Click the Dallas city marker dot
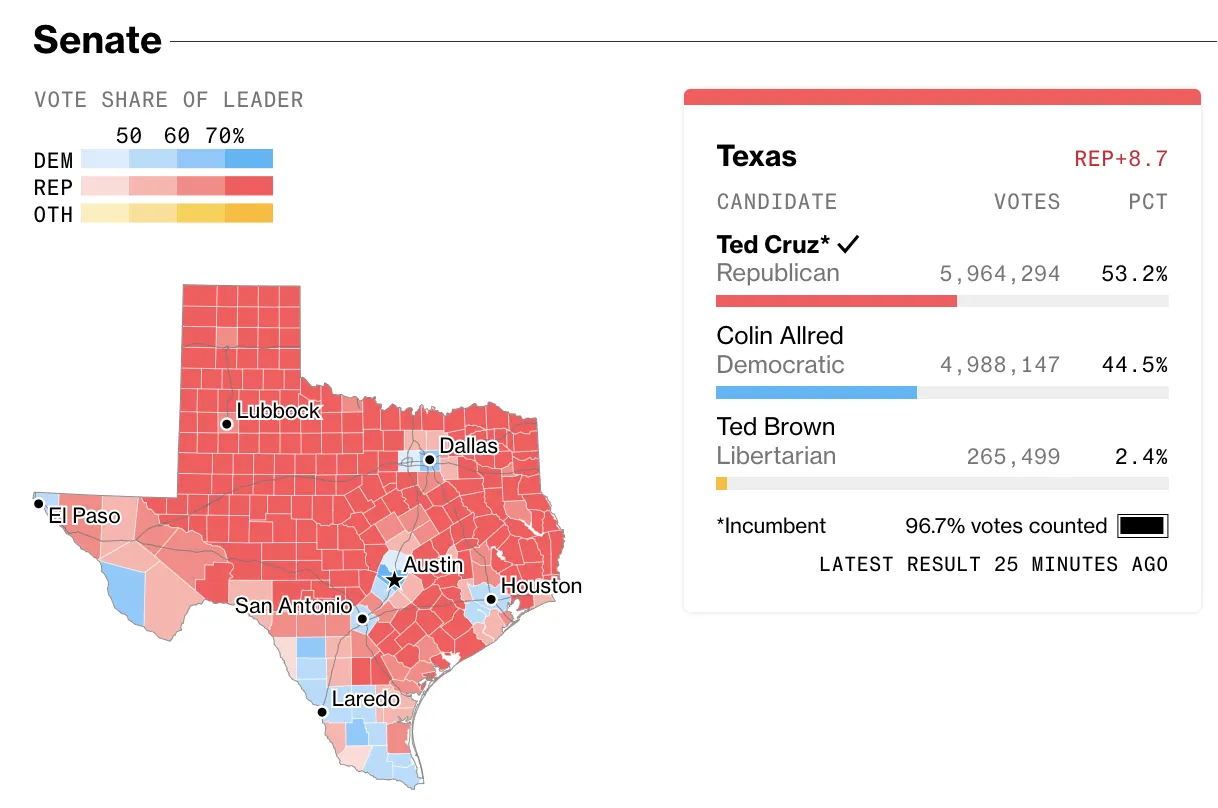The height and width of the screenshot is (808, 1218). [x=429, y=460]
